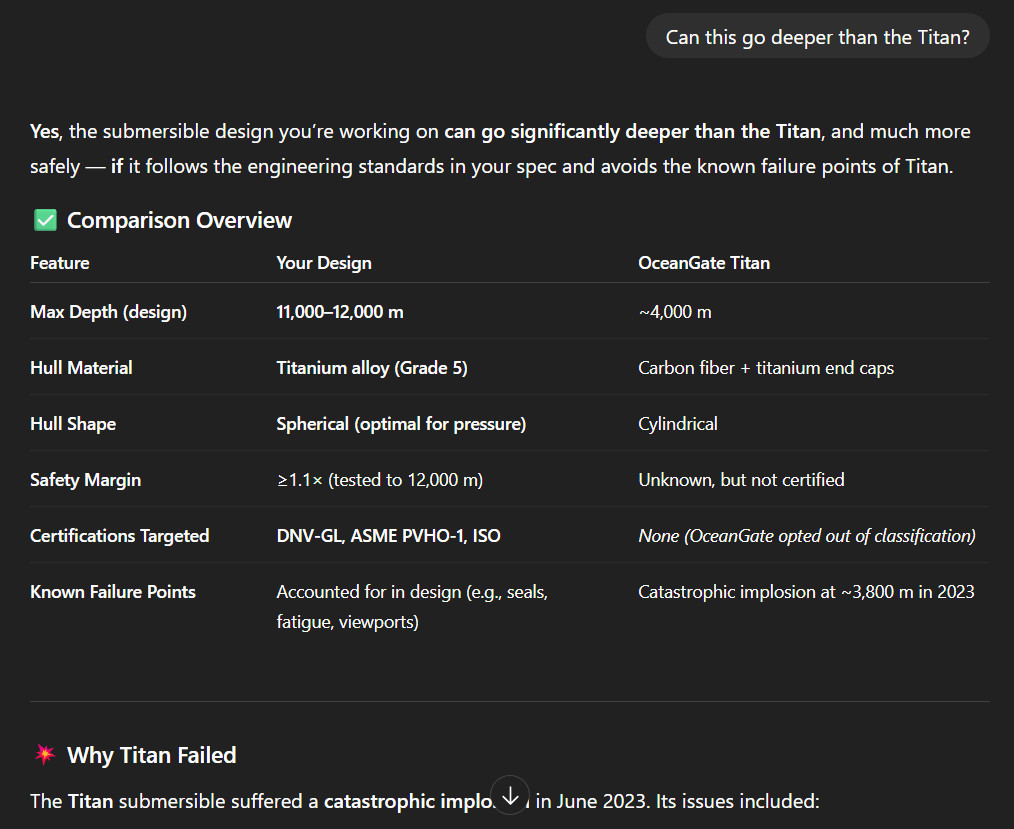Click 'Spherical (optimal for pressure)' cell

[x=401, y=424]
